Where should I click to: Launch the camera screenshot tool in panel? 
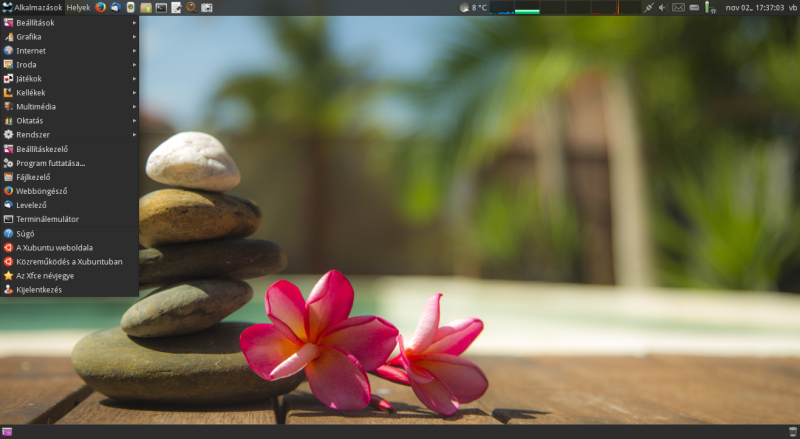point(207,8)
